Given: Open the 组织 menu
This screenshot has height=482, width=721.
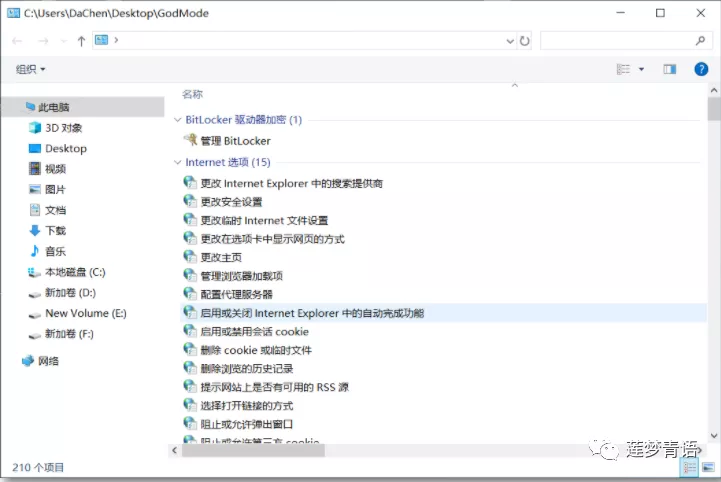Looking at the screenshot, I should [30, 69].
